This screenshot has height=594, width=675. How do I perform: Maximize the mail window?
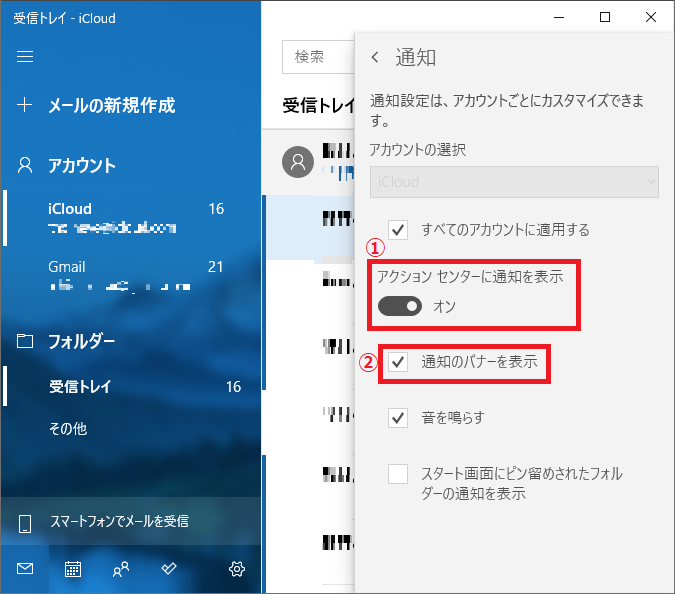pyautogui.click(x=605, y=17)
